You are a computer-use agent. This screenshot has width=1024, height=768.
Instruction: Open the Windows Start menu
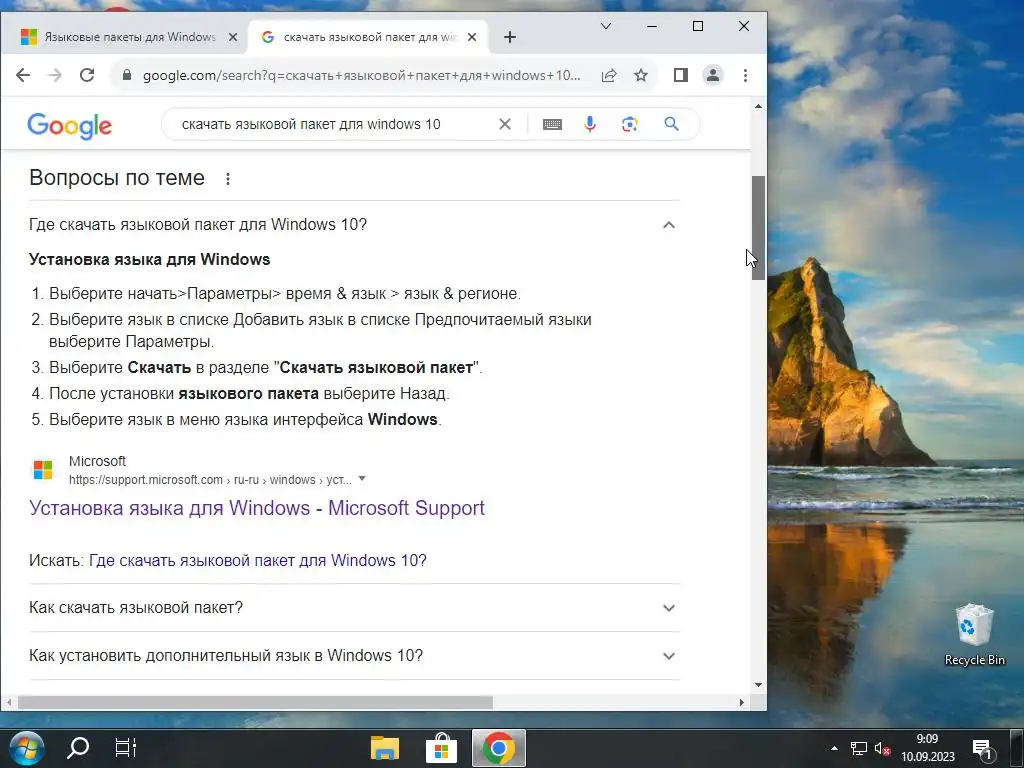coord(25,748)
